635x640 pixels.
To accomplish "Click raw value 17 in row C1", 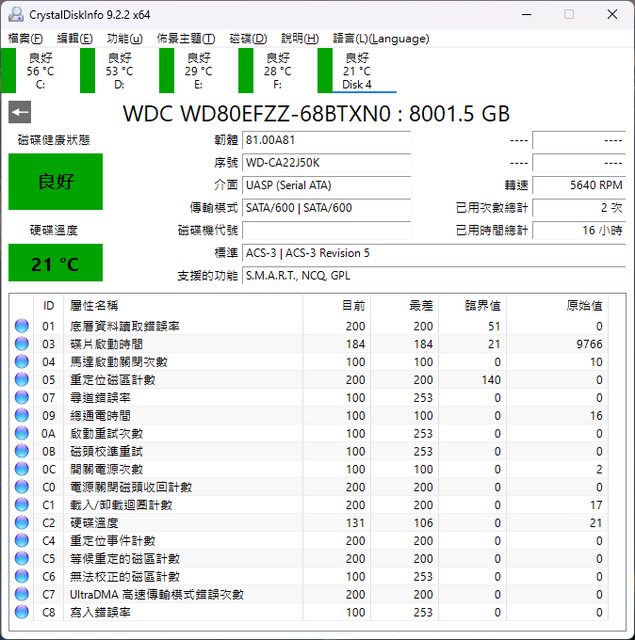I will pos(596,505).
